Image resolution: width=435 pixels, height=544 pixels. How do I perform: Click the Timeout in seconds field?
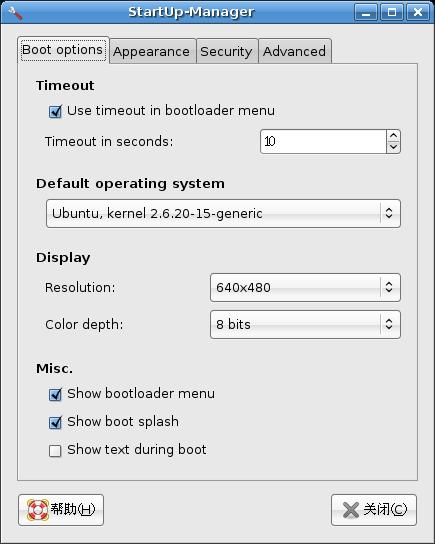click(x=323, y=142)
